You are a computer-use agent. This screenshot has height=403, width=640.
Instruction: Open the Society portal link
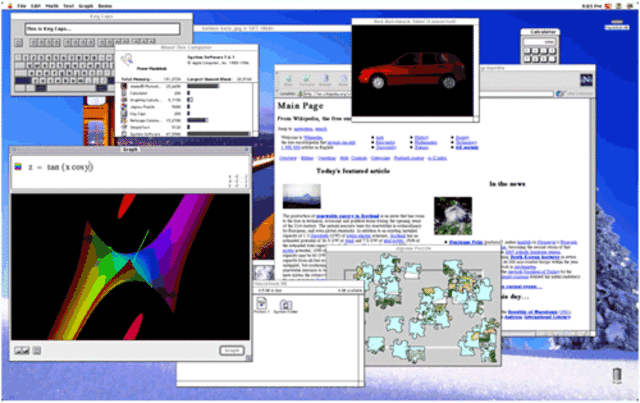coord(462,138)
